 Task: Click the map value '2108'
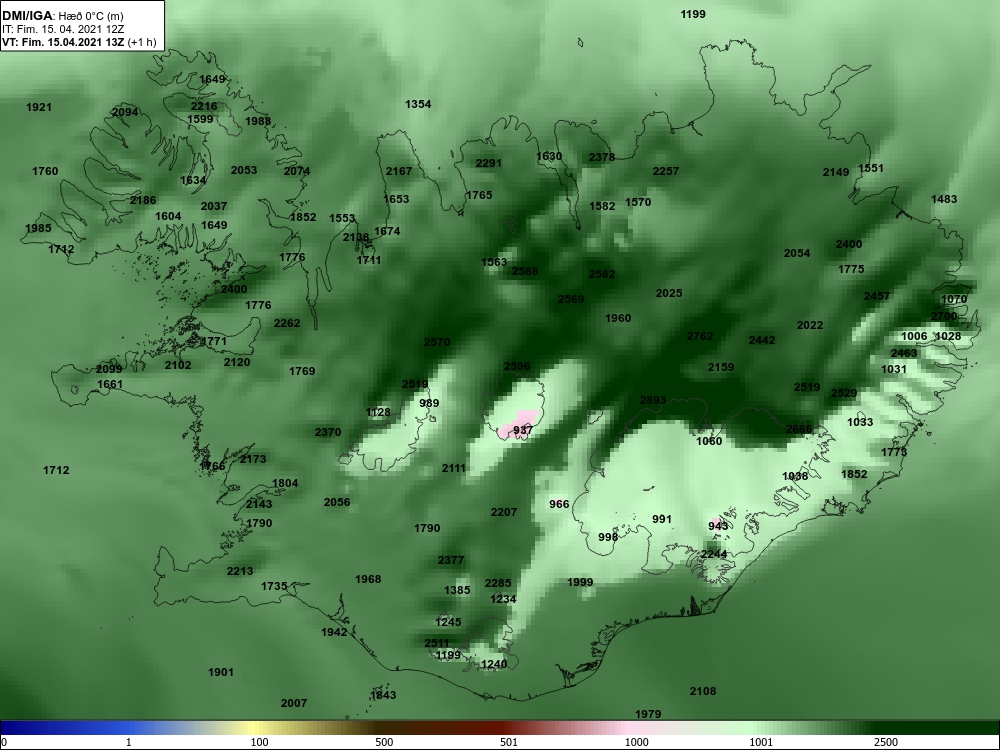(x=703, y=691)
